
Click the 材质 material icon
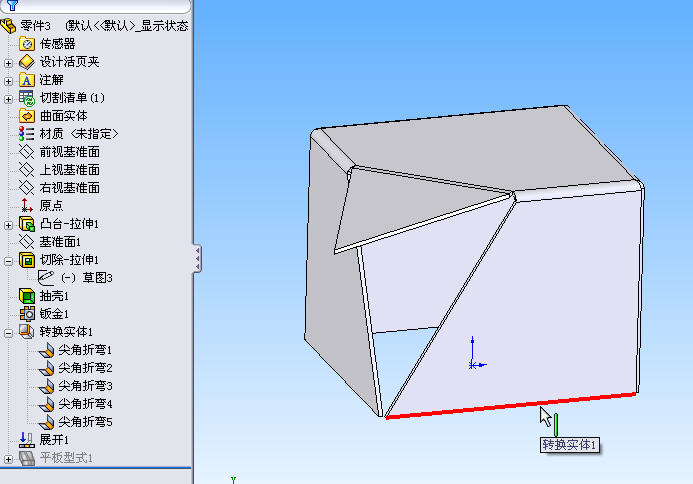tap(27, 134)
